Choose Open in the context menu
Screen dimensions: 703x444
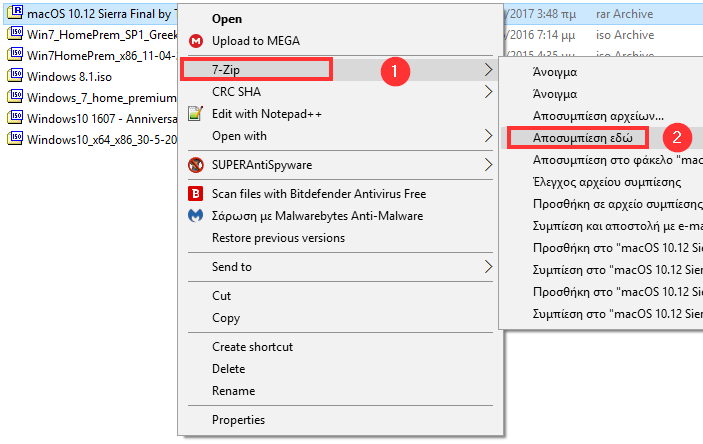tap(227, 19)
